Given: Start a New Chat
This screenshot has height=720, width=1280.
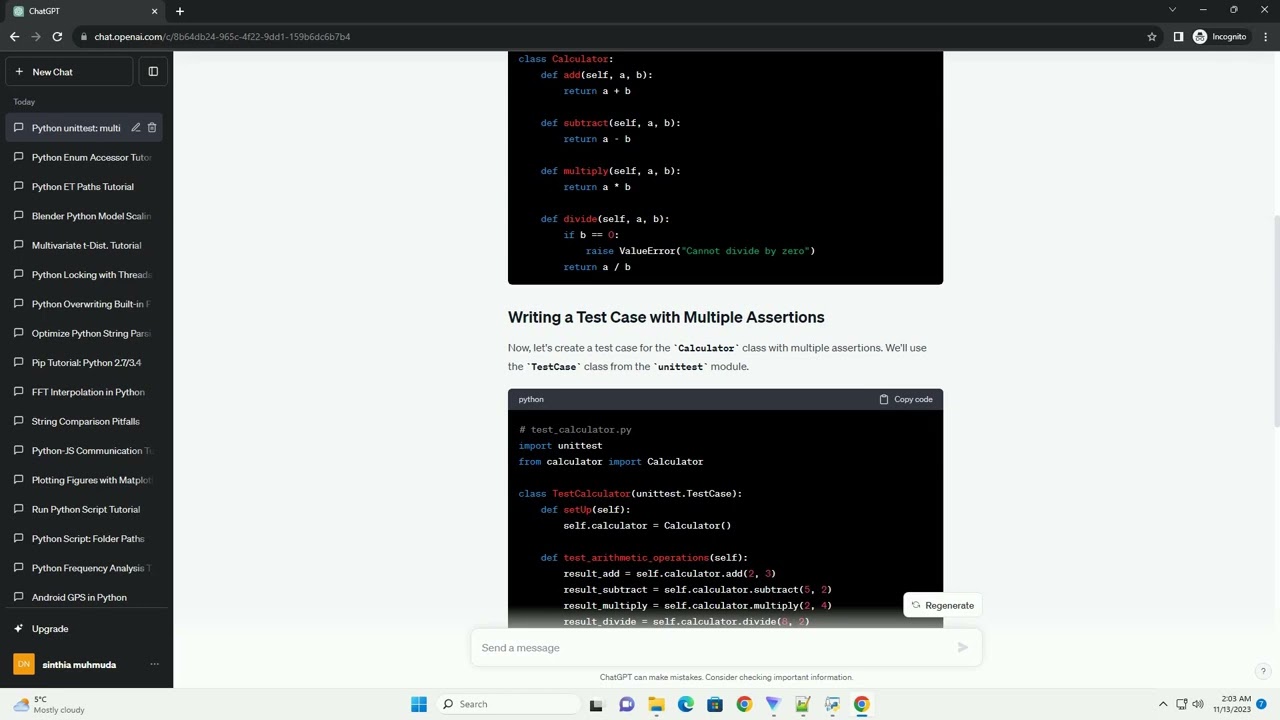Looking at the screenshot, I should click(69, 72).
